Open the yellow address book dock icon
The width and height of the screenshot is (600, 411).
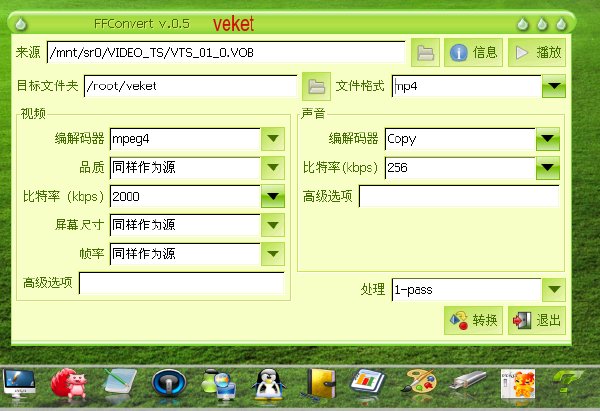(322, 384)
